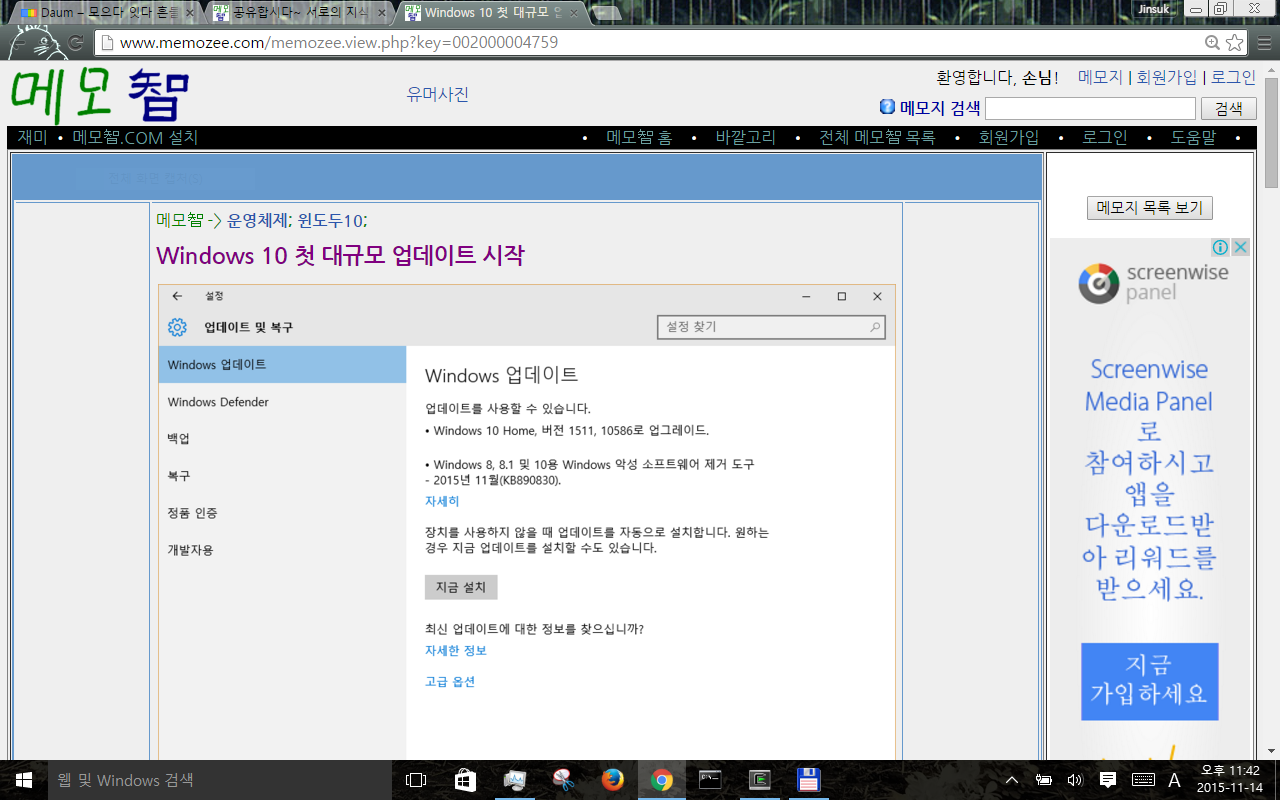This screenshot has height=800, width=1280.
Task: Open the Windows Store taskbar icon
Action: tap(465, 780)
